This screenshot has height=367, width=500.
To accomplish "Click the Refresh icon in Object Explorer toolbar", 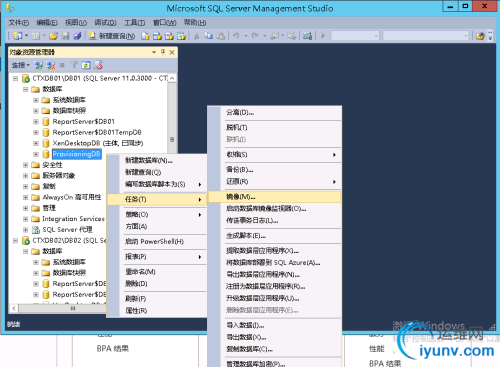I will [x=86, y=65].
